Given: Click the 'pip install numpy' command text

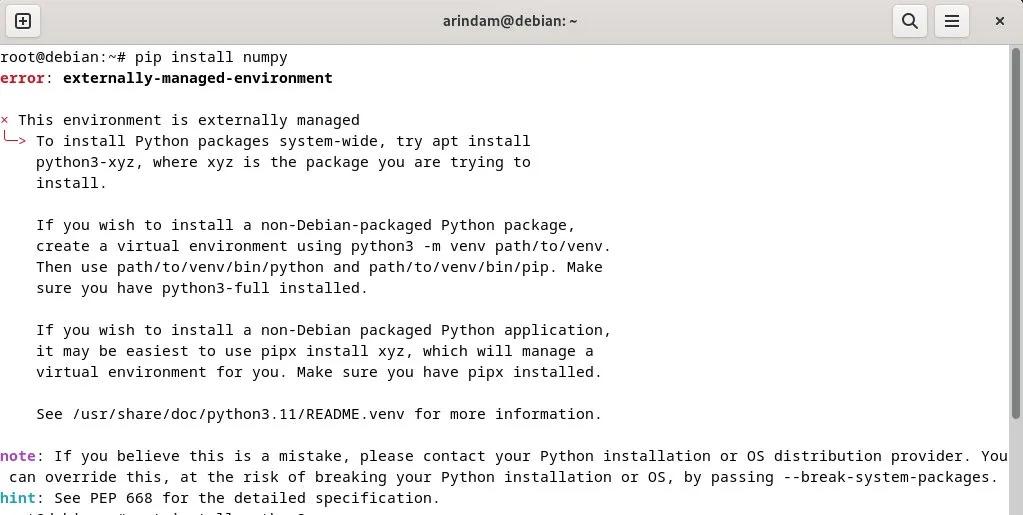Looking at the screenshot, I should pyautogui.click(x=211, y=57).
